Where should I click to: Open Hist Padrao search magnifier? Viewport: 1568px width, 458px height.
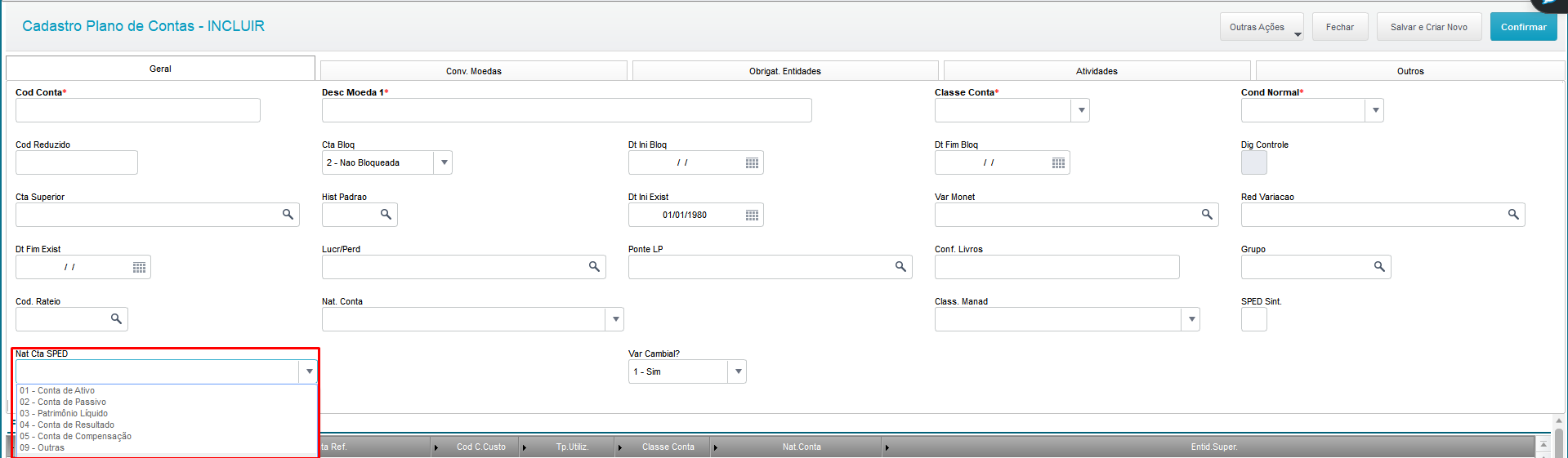386,215
